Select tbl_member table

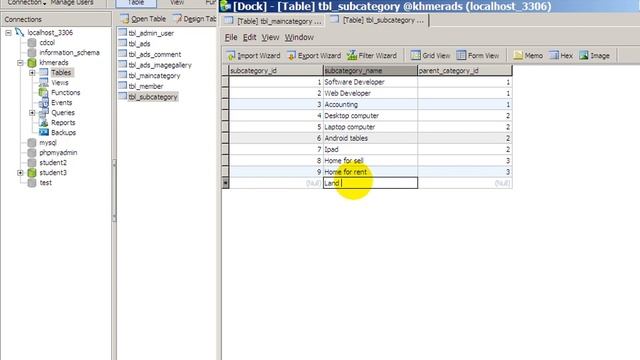point(141,86)
